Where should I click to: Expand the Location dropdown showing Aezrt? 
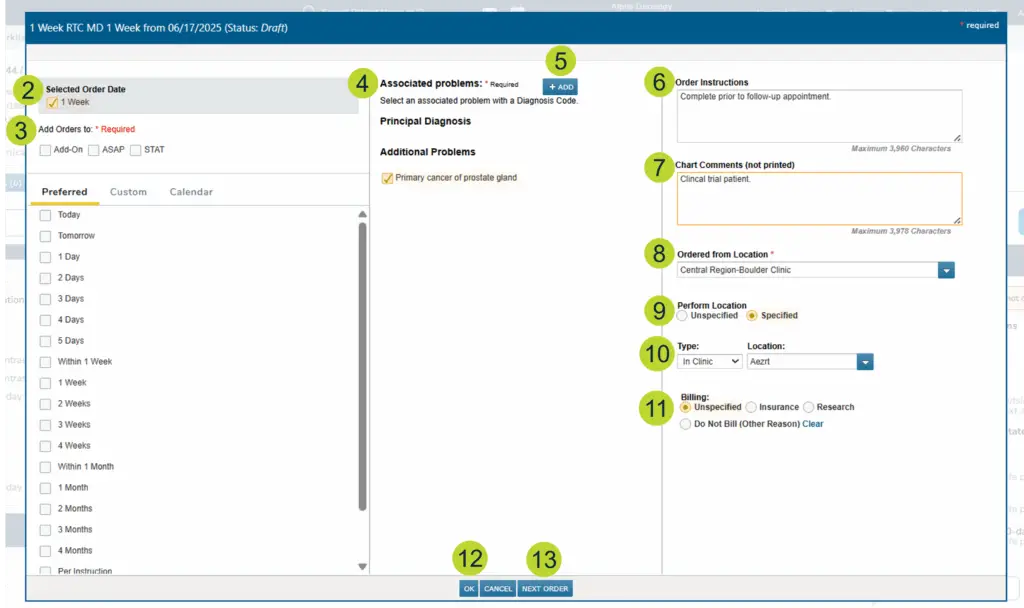865,362
